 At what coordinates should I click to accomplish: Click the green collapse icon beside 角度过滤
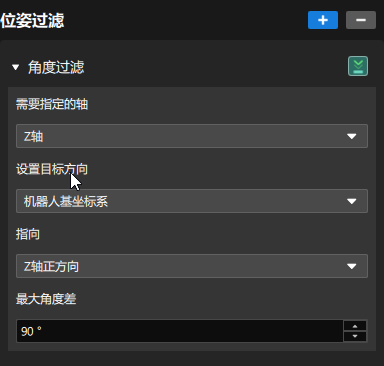[x=358, y=66]
